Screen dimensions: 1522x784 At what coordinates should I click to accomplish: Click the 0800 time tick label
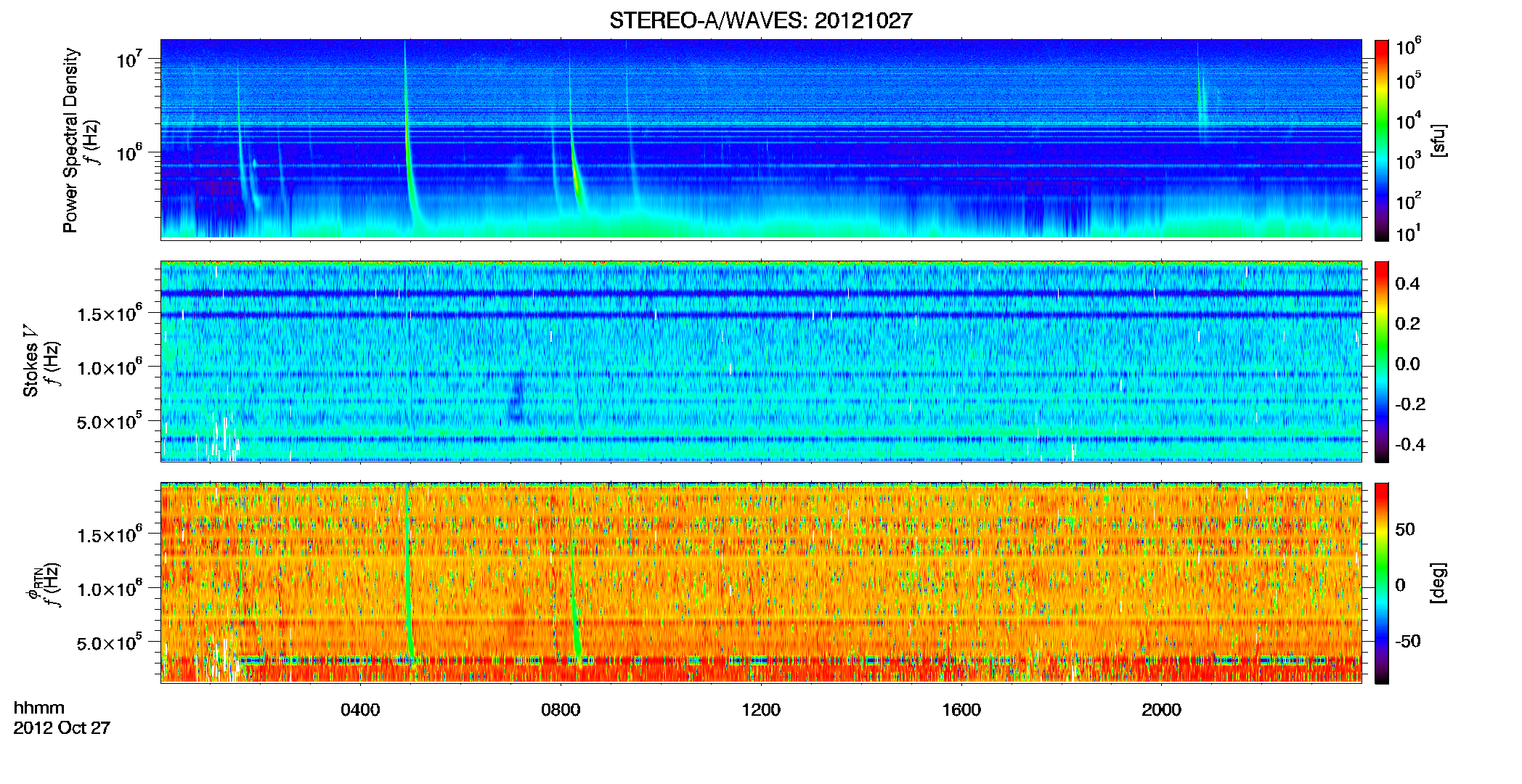561,709
